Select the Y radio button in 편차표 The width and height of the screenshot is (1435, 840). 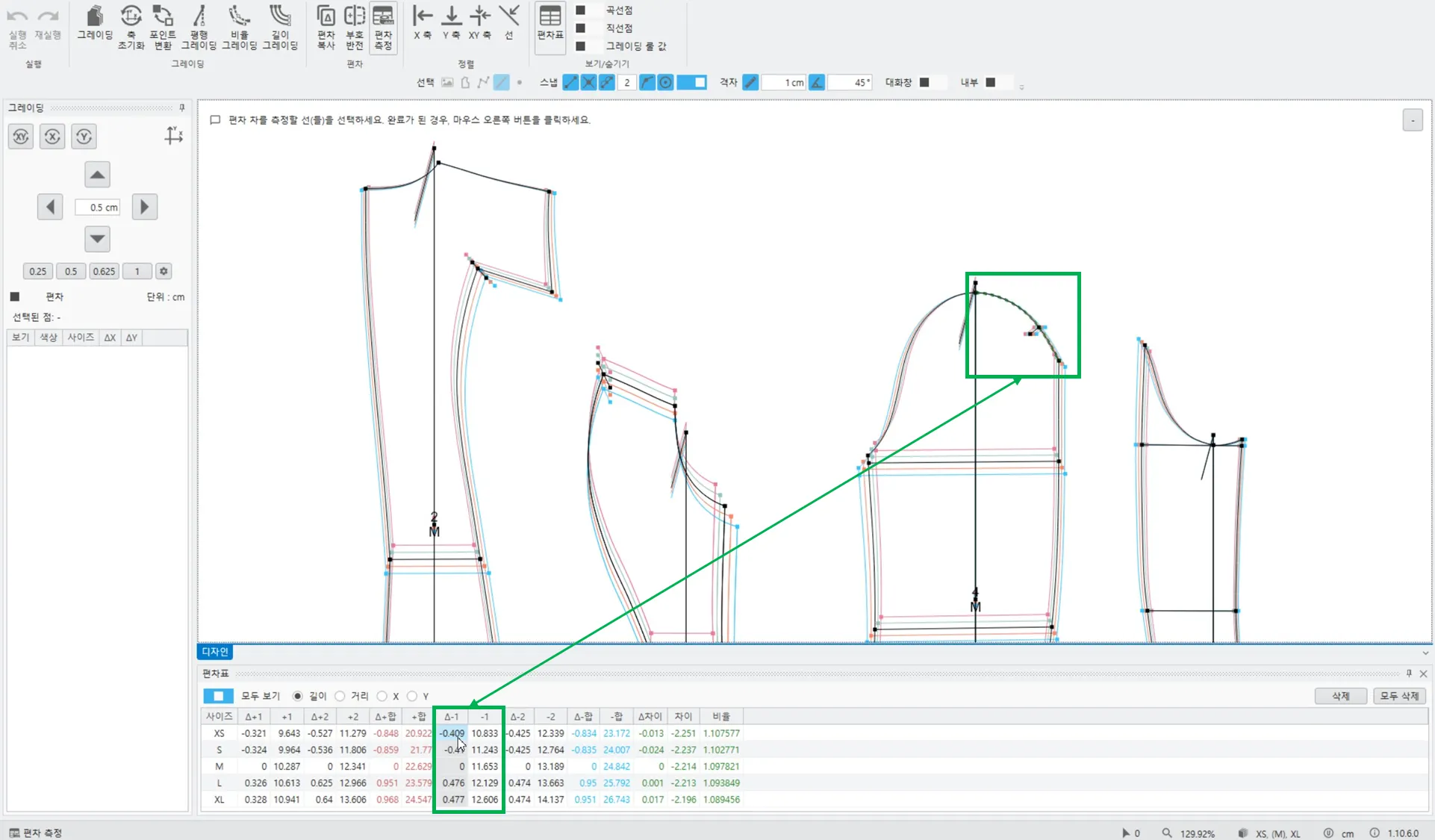tap(412, 696)
